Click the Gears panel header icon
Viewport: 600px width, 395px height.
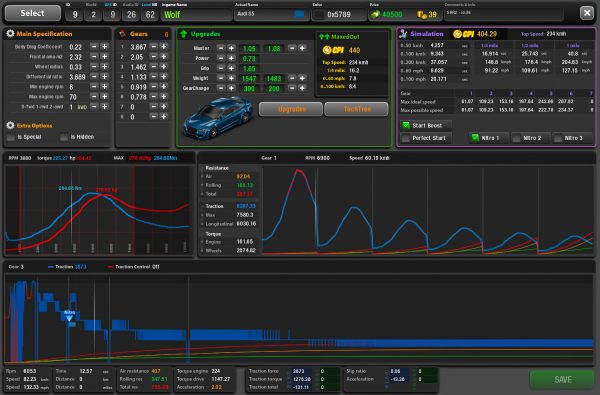click(x=122, y=34)
